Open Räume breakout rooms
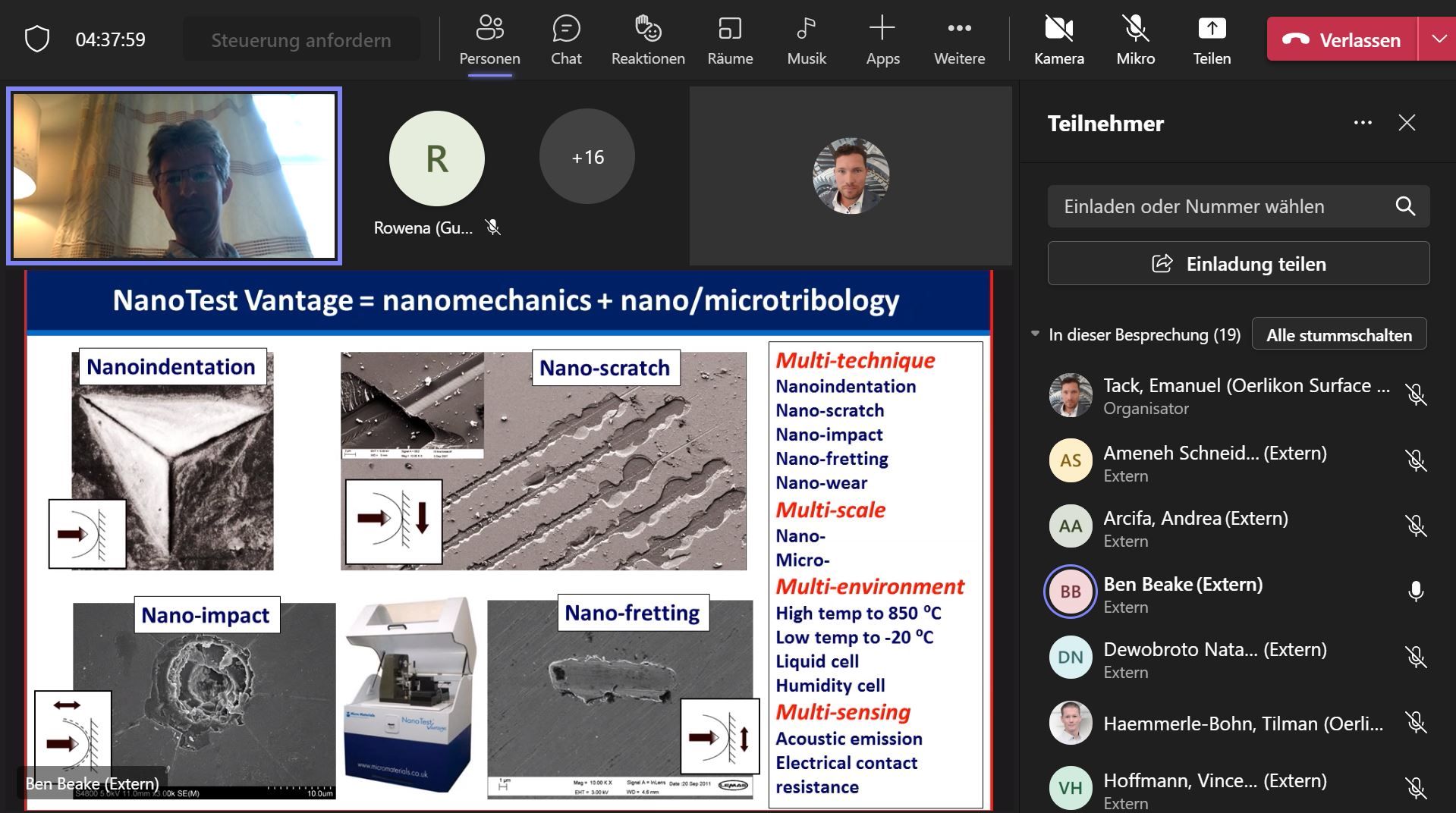 [730, 40]
